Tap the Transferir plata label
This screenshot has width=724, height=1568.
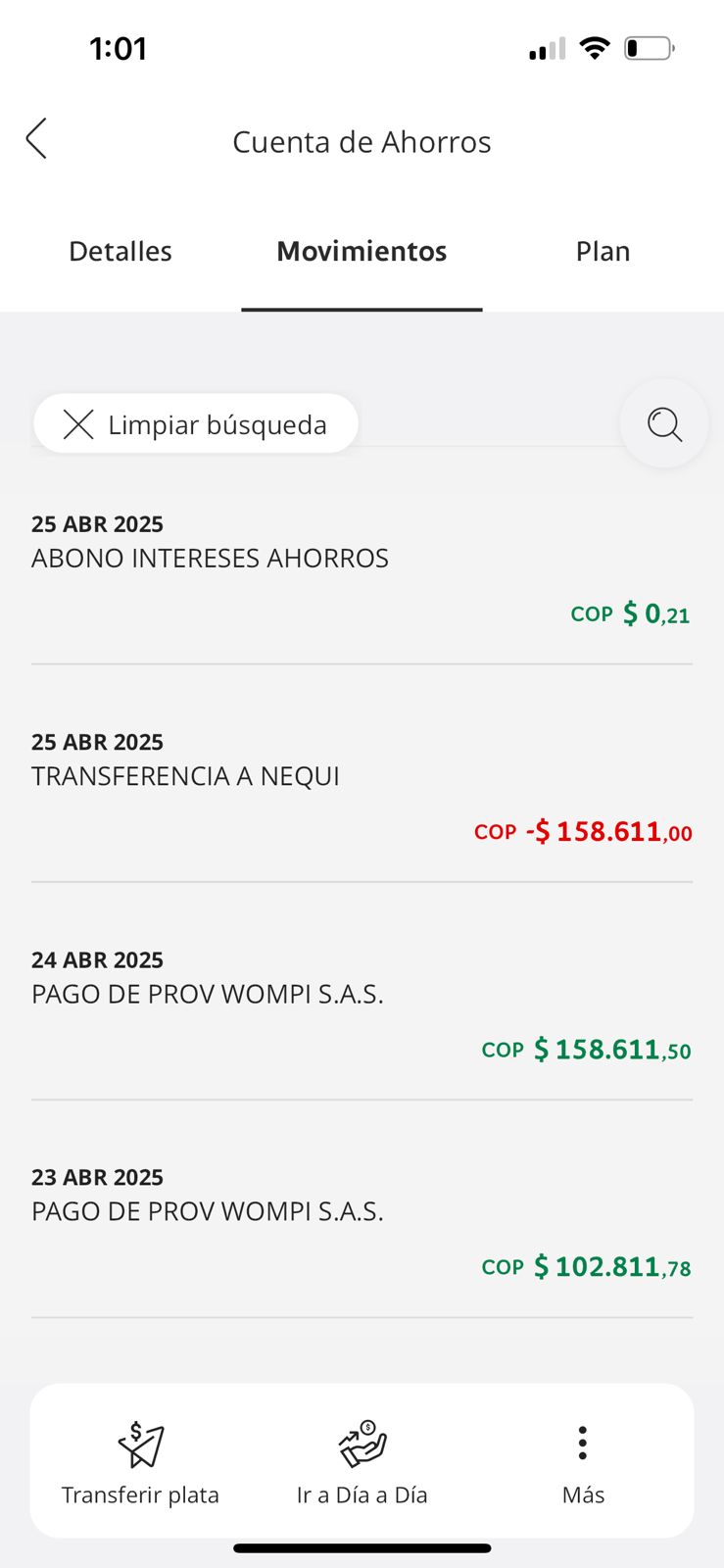140,1494
